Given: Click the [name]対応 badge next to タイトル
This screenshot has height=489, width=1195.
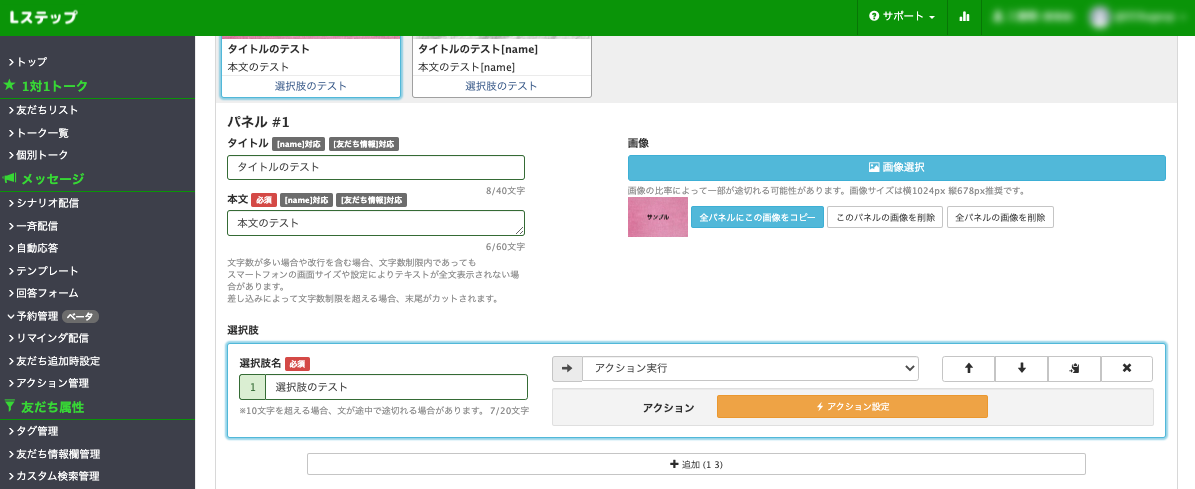Looking at the screenshot, I should pos(300,144).
